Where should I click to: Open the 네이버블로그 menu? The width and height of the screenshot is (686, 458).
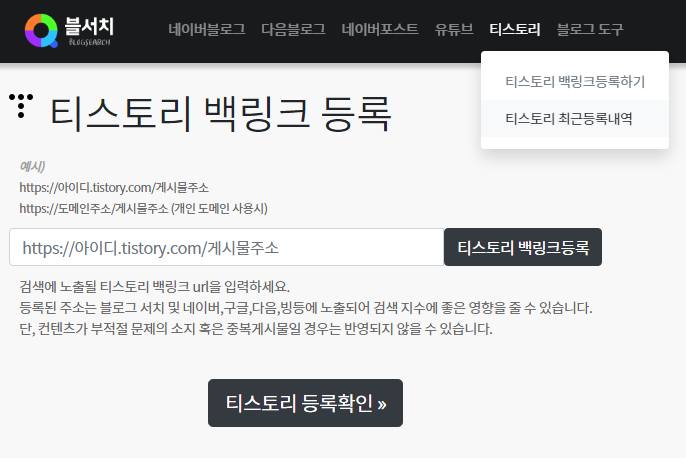207,29
